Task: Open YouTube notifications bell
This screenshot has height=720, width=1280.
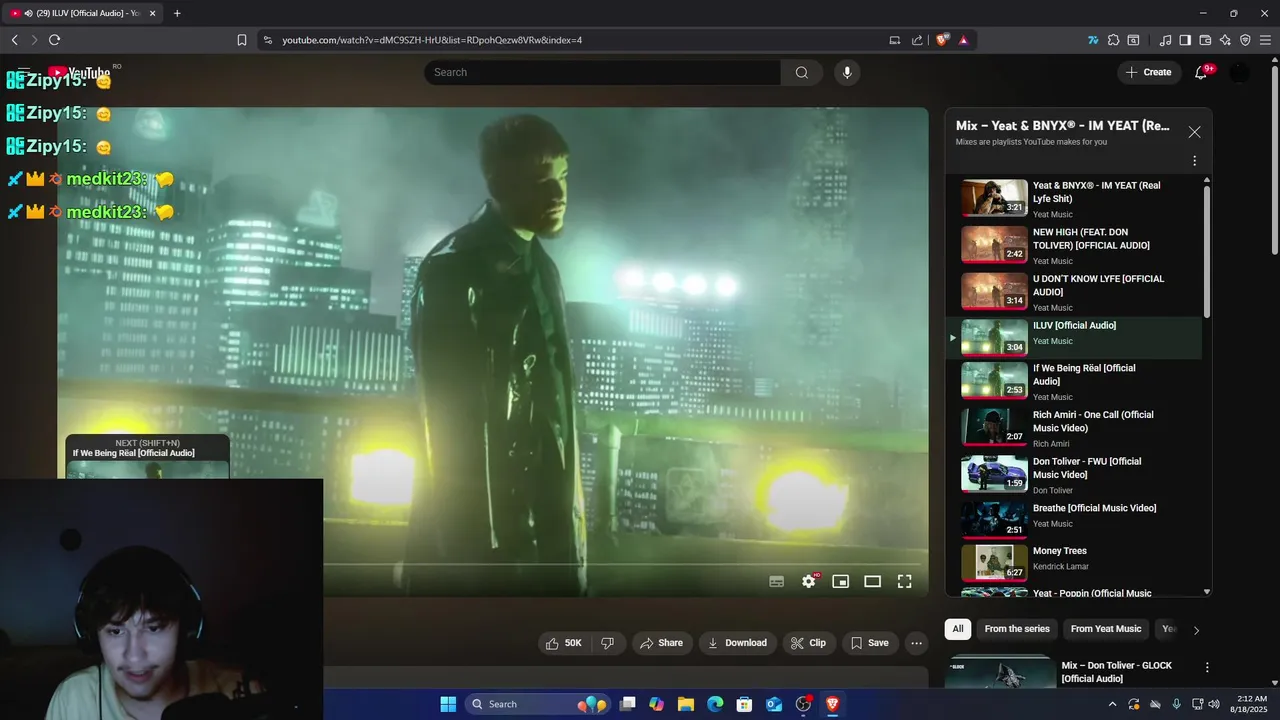Action: [1202, 72]
